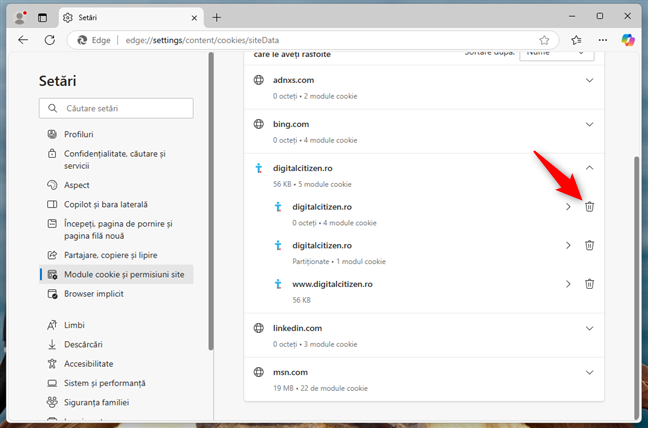648x428 pixels.
Task: Close the Setări tab
Action: [x=194, y=18]
